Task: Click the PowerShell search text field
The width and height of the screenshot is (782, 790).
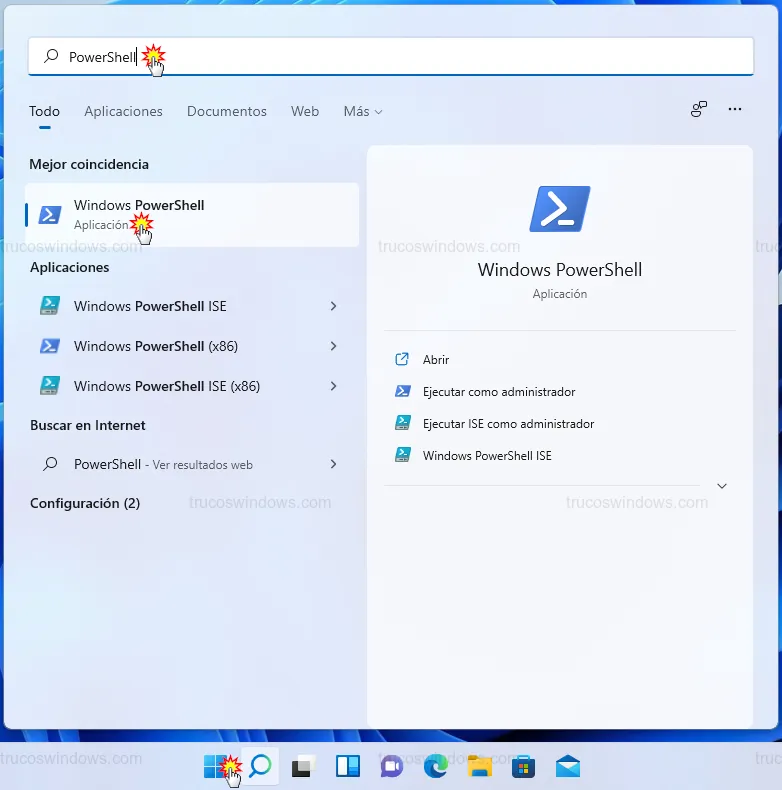Action: (400, 57)
